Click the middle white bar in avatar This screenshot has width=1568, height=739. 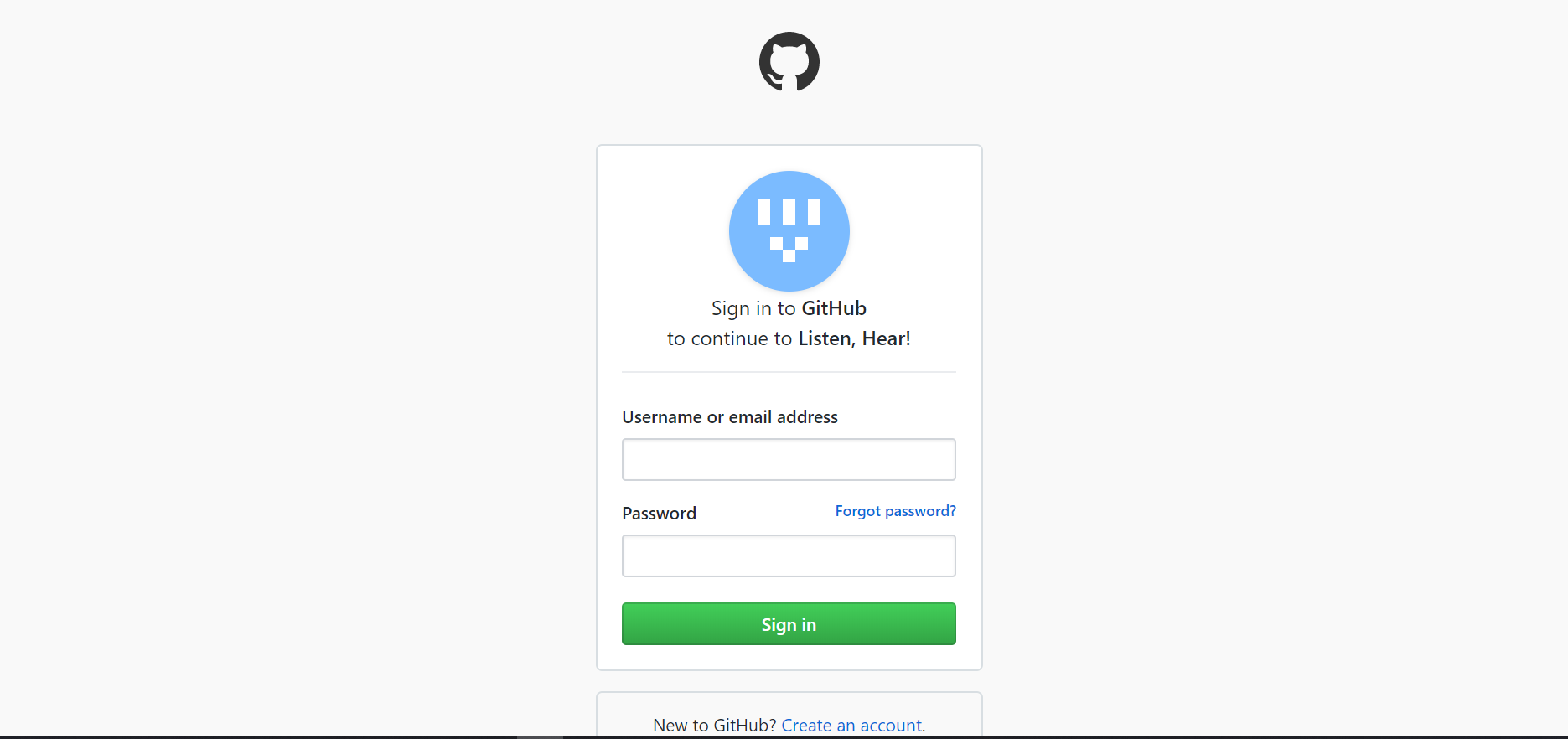point(789,212)
